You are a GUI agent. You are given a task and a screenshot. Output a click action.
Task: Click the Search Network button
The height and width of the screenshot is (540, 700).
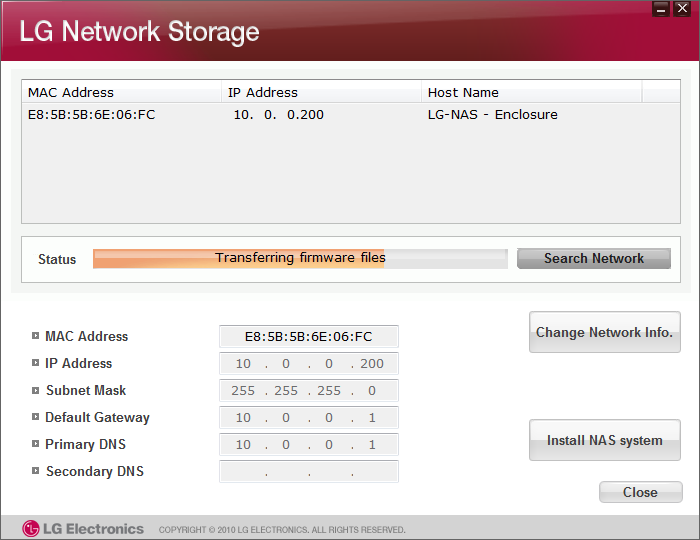(594, 258)
